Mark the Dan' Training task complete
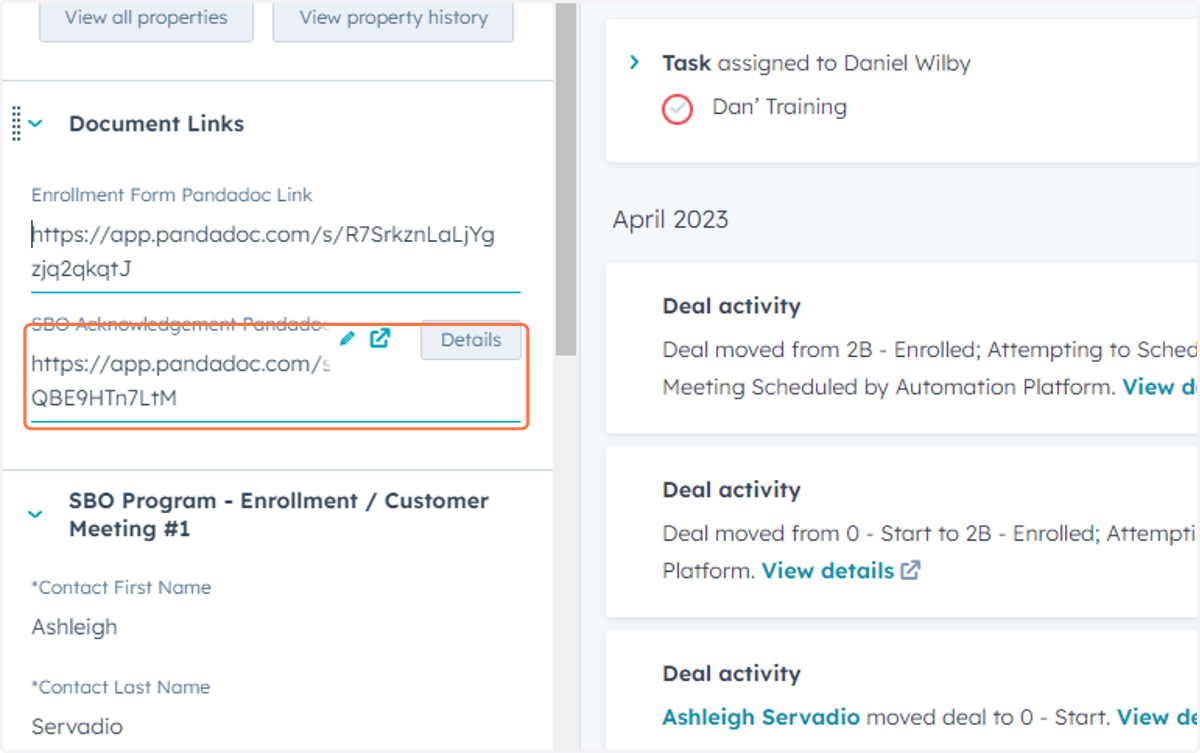 [677, 109]
